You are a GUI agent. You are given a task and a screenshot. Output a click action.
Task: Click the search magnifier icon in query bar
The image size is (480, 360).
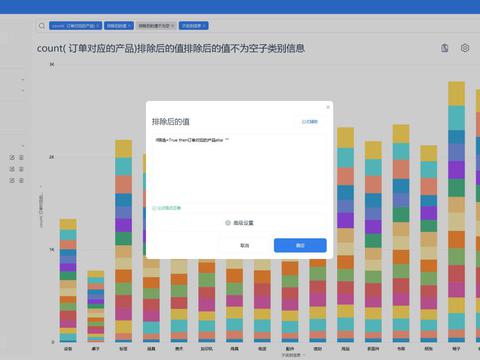coord(42,26)
